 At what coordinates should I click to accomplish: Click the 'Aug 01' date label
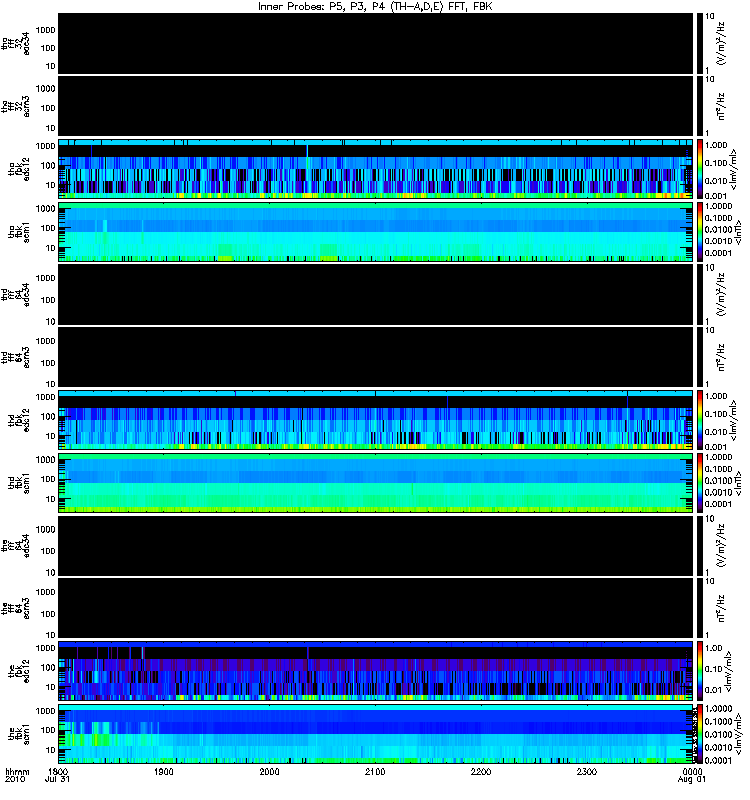692,779
